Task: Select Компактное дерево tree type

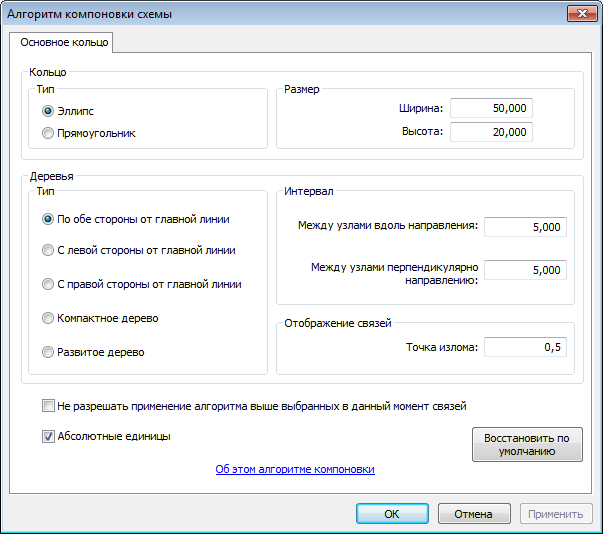Action: click(x=48, y=318)
